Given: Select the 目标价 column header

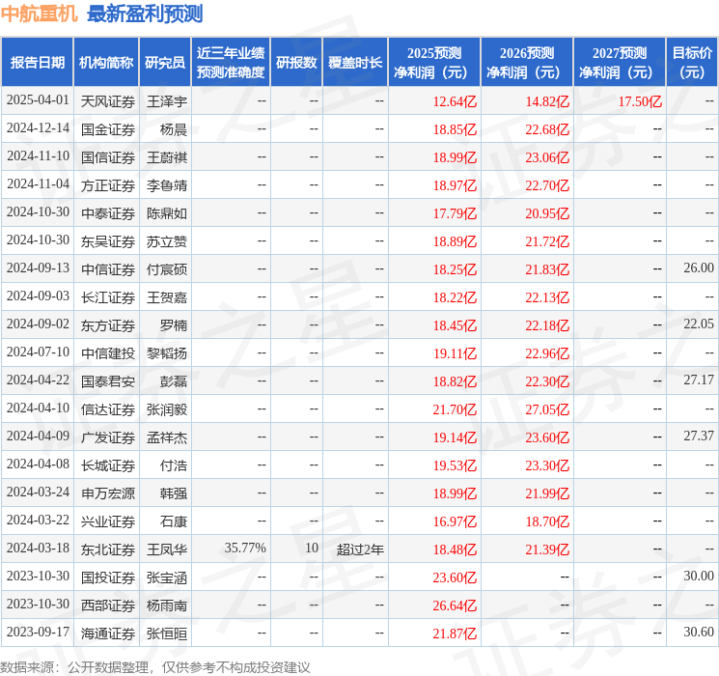Looking at the screenshot, I should click(692, 62).
